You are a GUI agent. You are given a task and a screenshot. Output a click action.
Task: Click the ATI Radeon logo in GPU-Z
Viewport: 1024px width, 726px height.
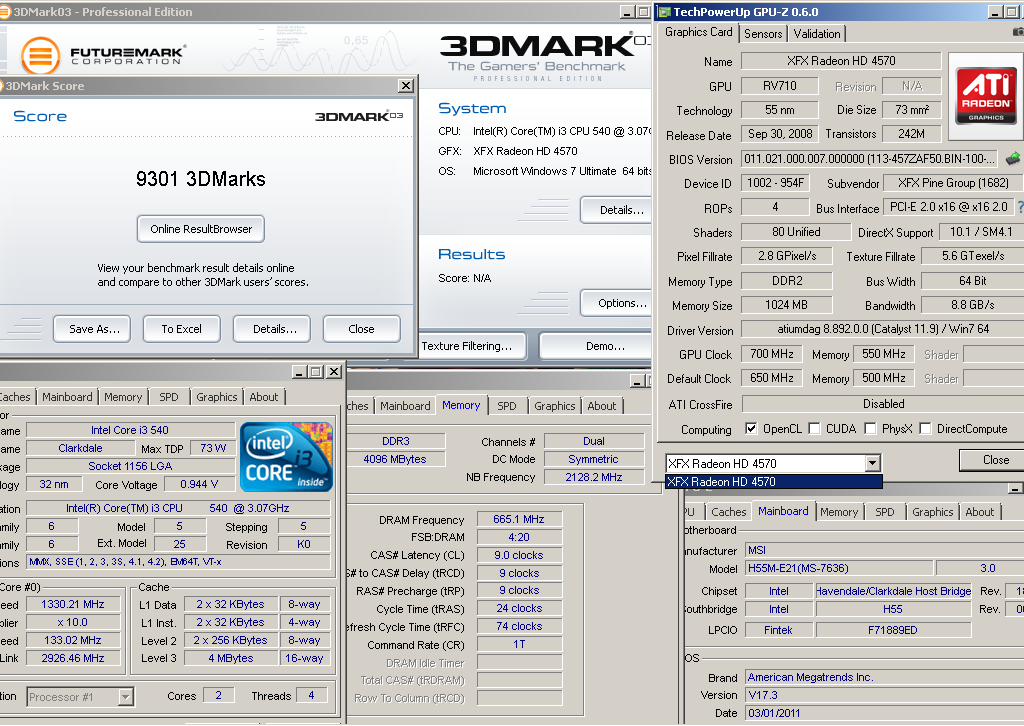pos(985,96)
